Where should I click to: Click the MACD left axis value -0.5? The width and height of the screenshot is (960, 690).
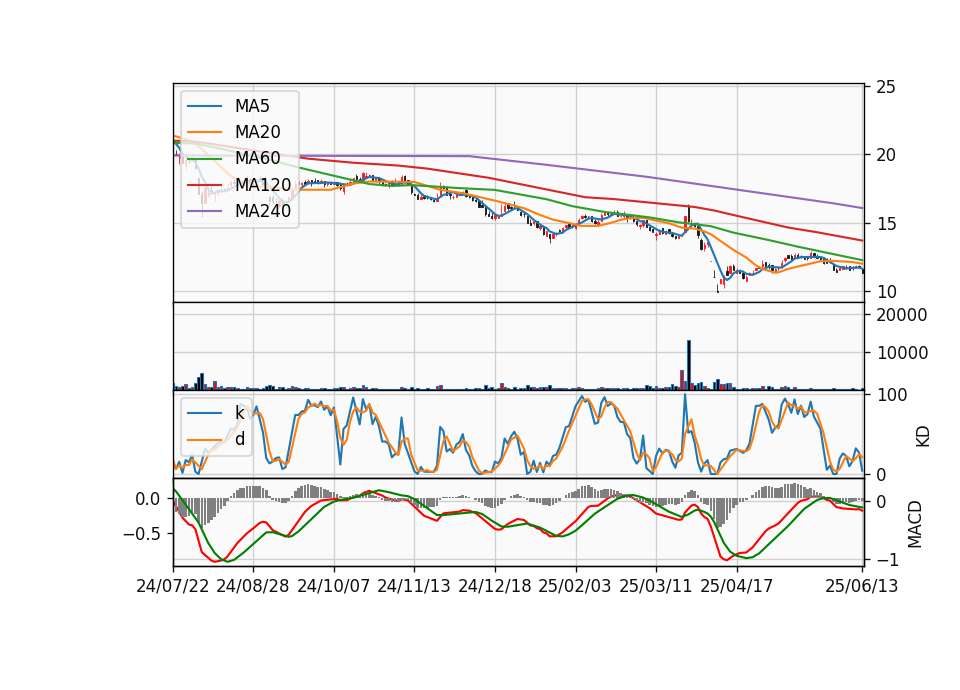pyautogui.click(x=142, y=534)
